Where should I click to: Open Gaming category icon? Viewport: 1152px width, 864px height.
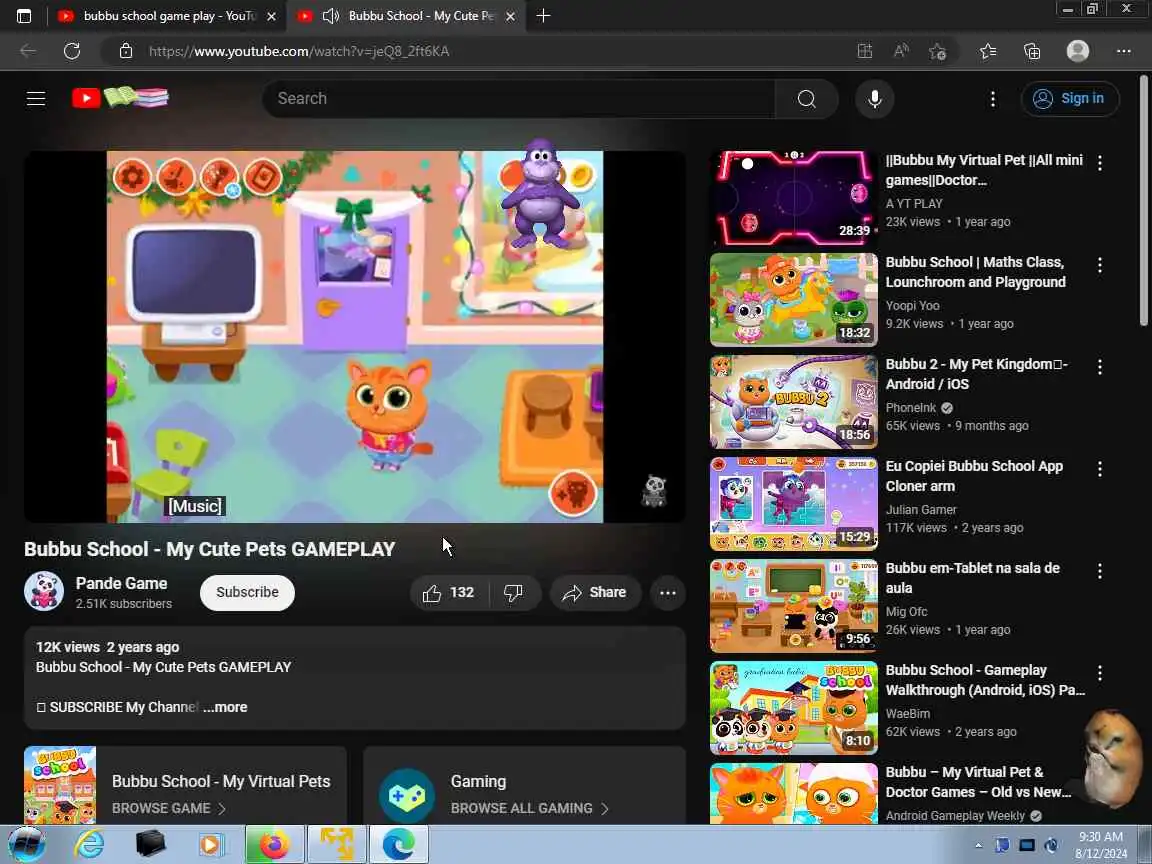[x=406, y=796]
